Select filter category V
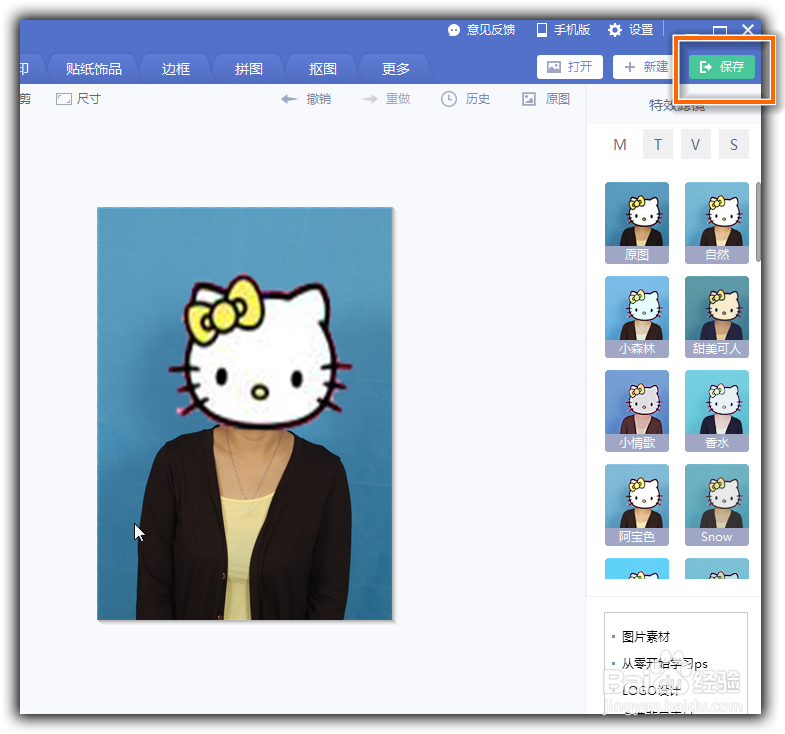This screenshot has width=785, height=734. point(696,145)
